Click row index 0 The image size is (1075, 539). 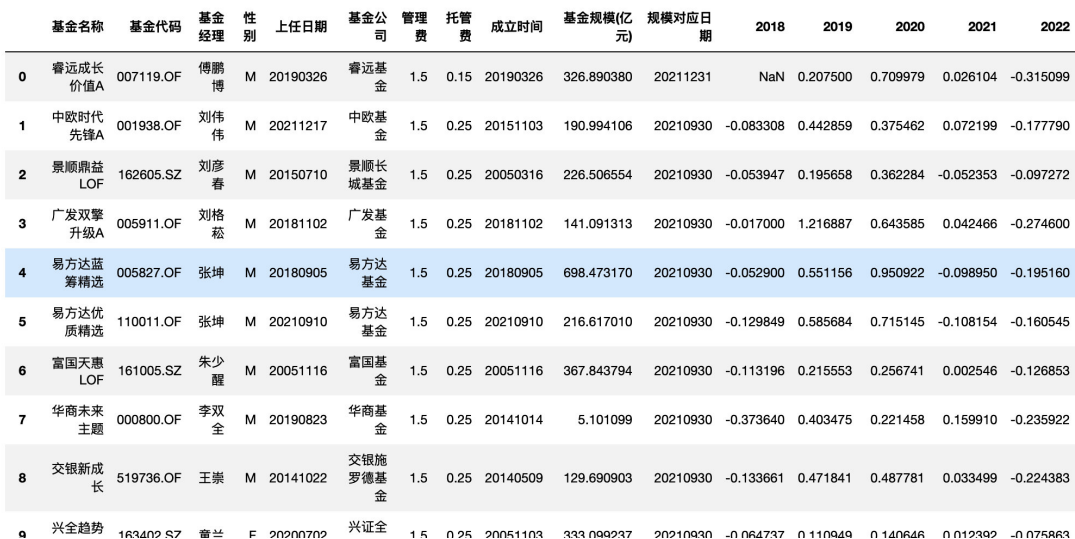(x=23, y=77)
